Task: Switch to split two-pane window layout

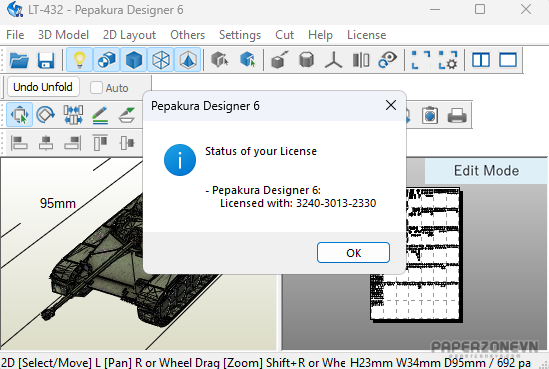Action: tap(481, 60)
